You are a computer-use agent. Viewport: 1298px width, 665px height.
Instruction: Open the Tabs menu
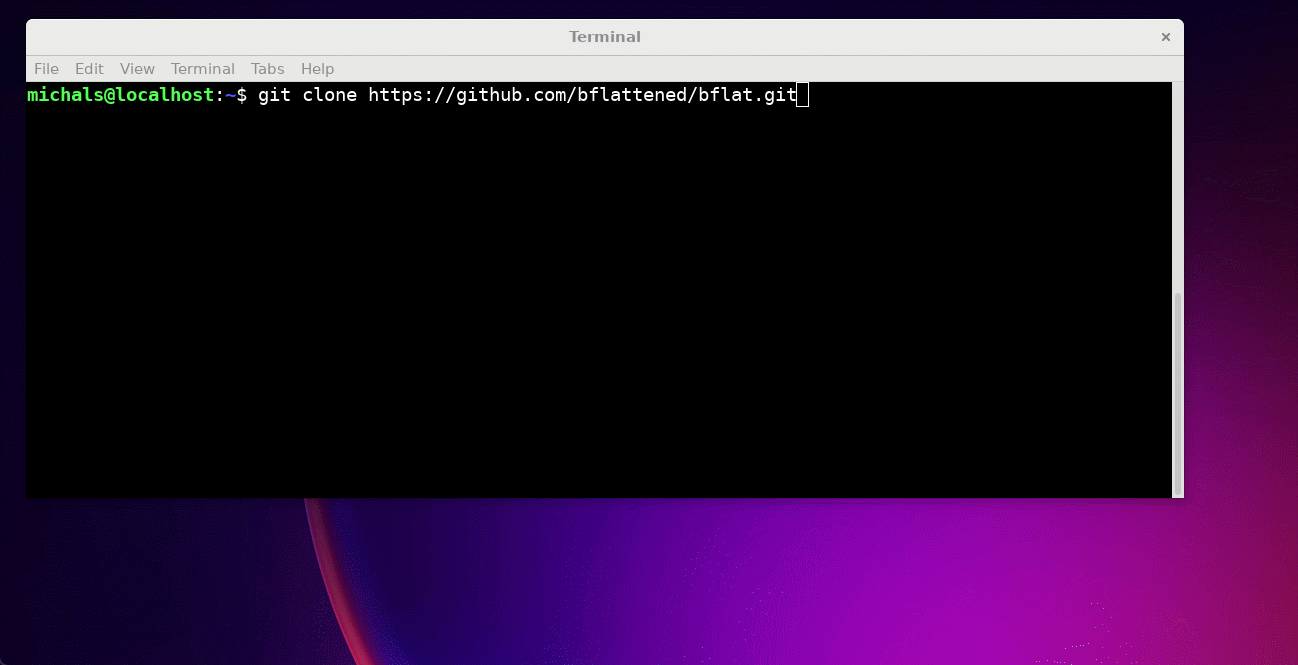click(x=267, y=69)
